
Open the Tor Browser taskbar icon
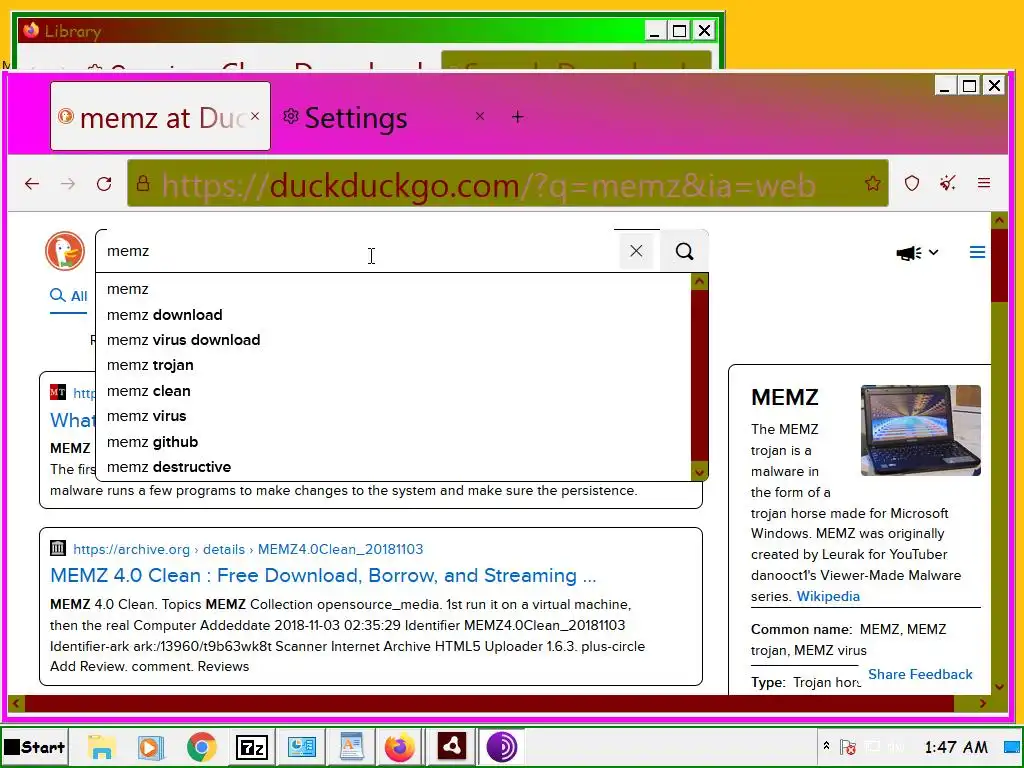(x=502, y=746)
